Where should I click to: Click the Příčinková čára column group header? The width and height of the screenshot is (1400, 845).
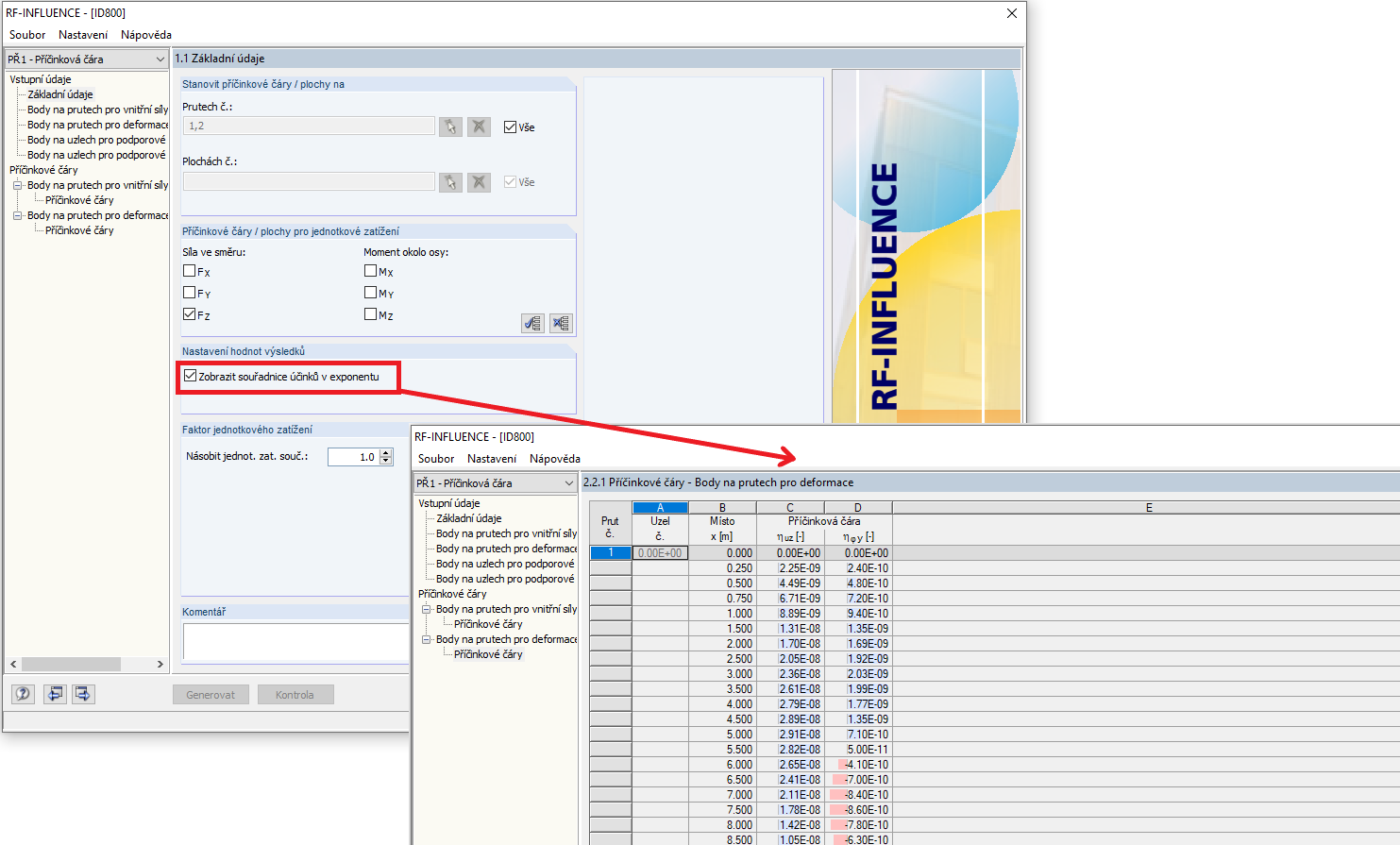coord(824,521)
